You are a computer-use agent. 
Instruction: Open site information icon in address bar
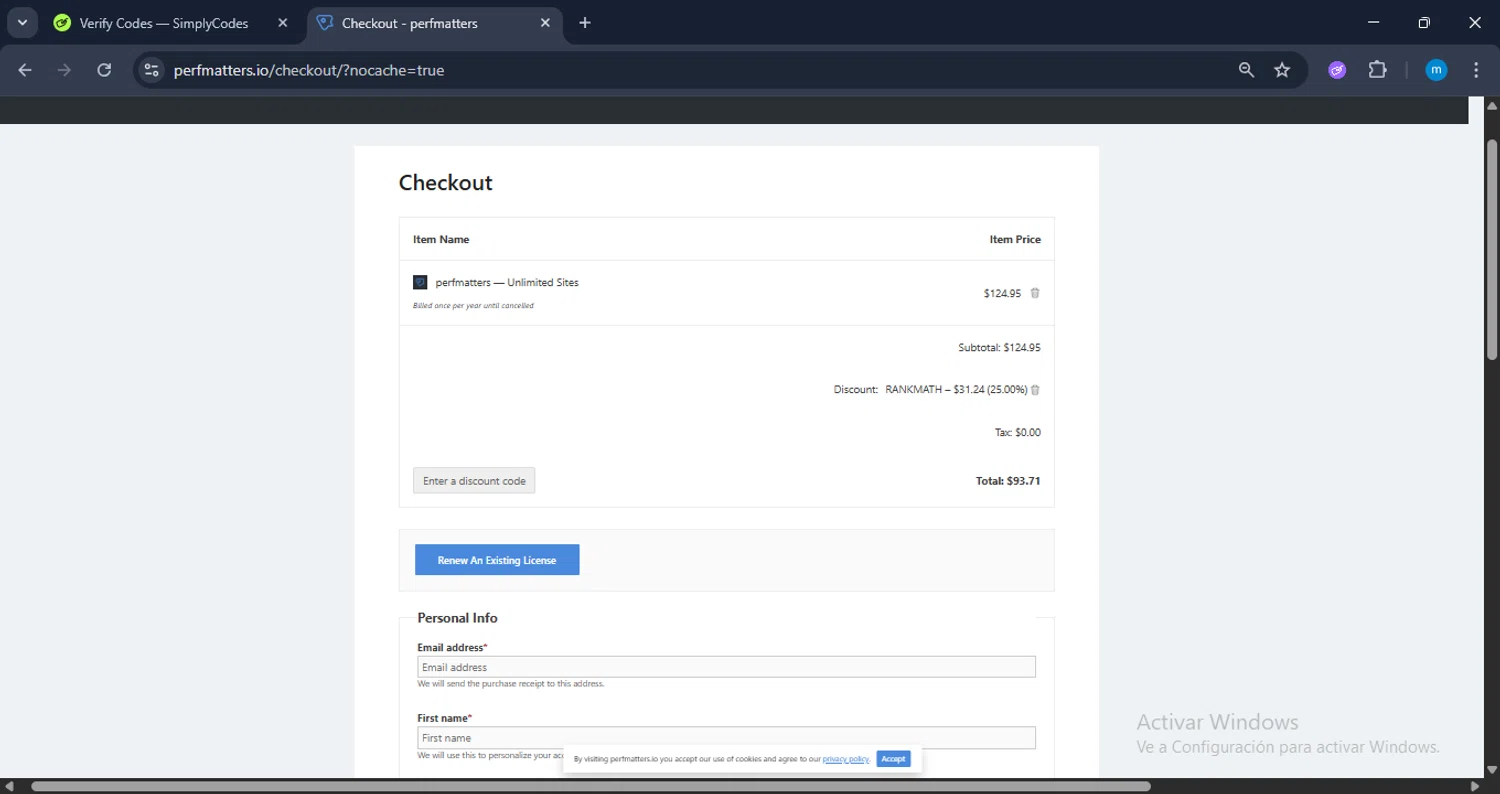[151, 70]
